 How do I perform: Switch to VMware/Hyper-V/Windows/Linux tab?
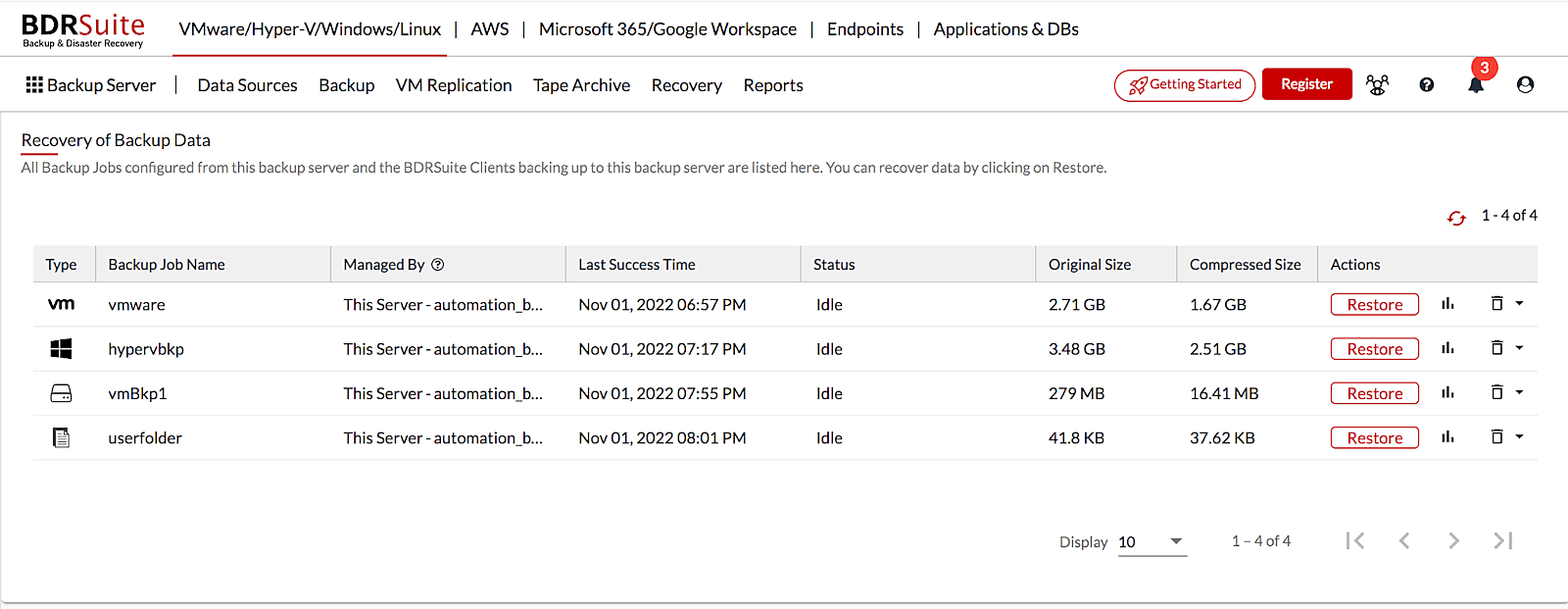point(310,29)
